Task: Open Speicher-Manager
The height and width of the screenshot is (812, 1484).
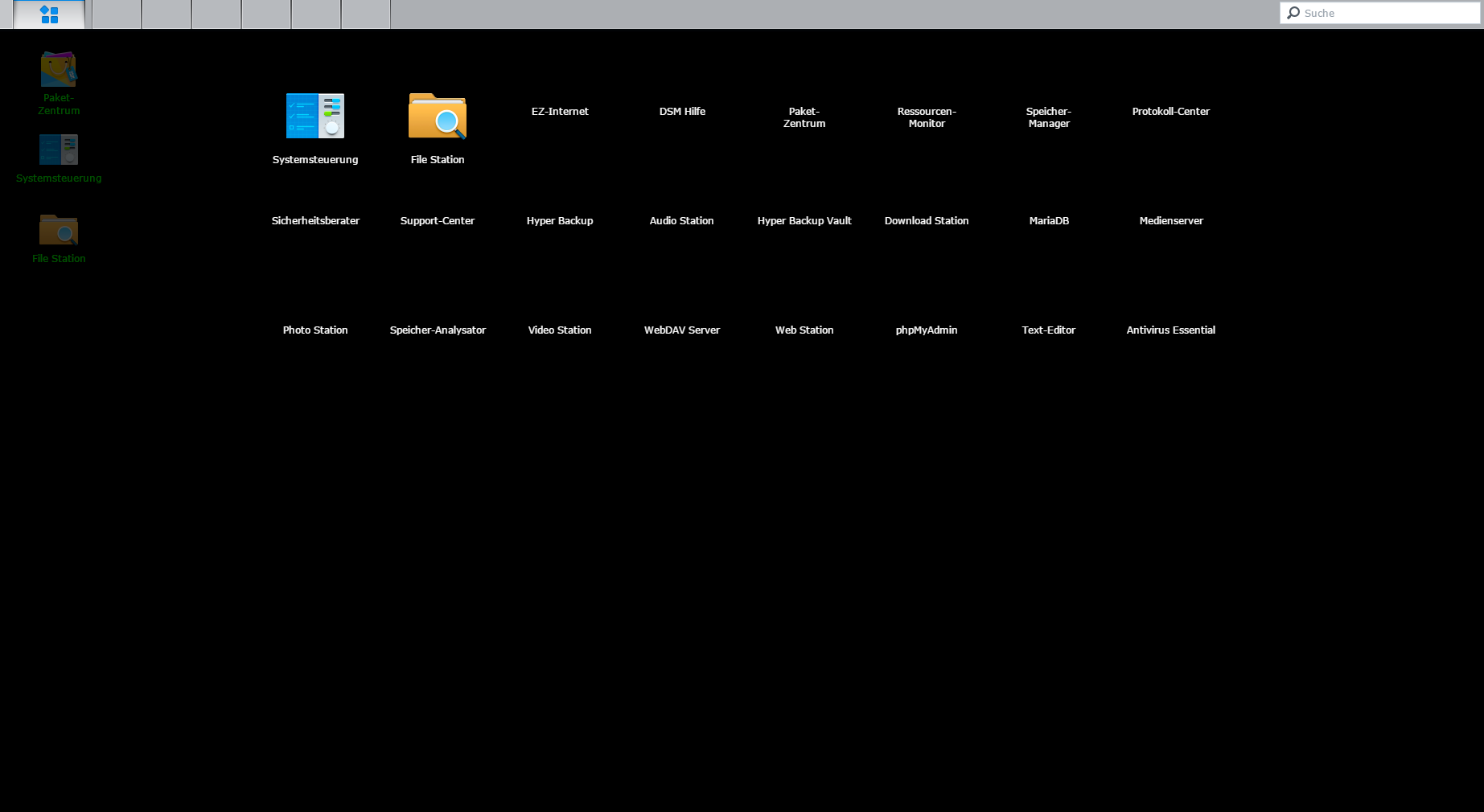Action: click(1049, 117)
